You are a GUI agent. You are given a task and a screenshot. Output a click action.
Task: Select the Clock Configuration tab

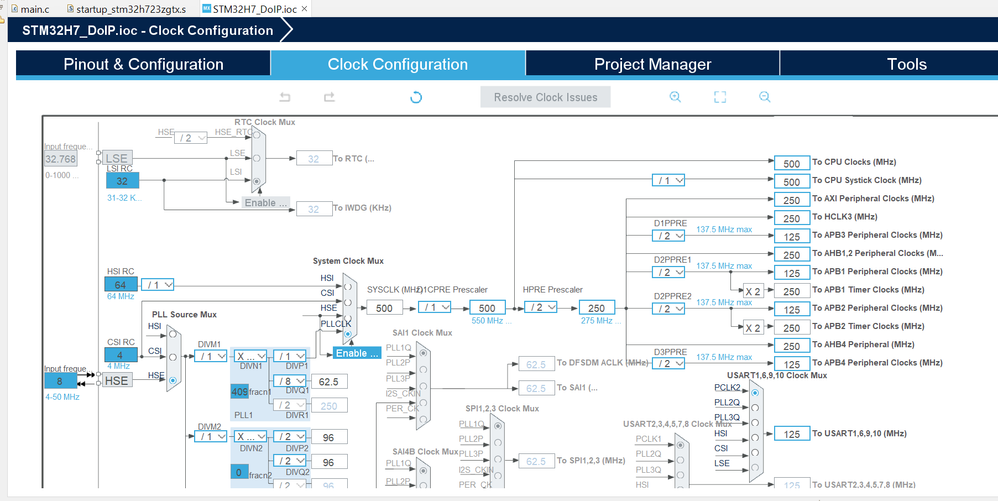[x=398, y=64]
